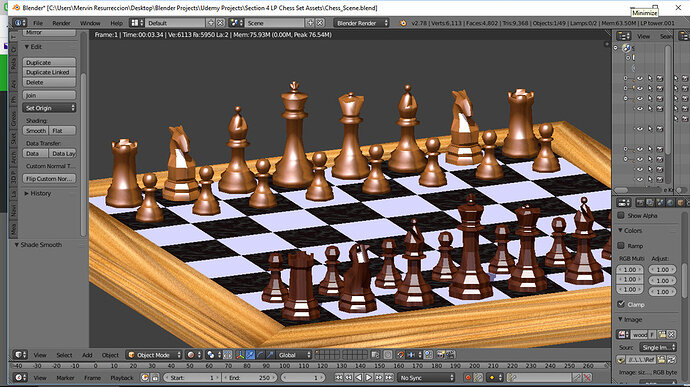690x387 pixels.
Task: Open the image Source Single Image dropdown
Action: point(658,347)
